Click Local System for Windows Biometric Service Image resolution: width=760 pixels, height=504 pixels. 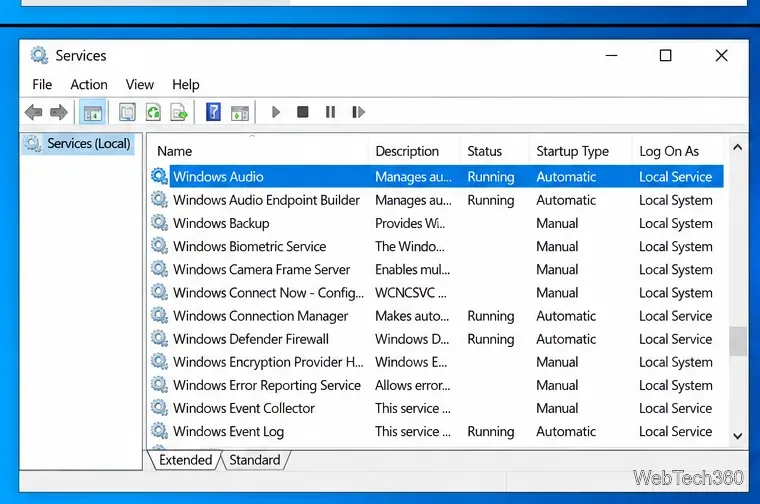pyautogui.click(x=676, y=247)
